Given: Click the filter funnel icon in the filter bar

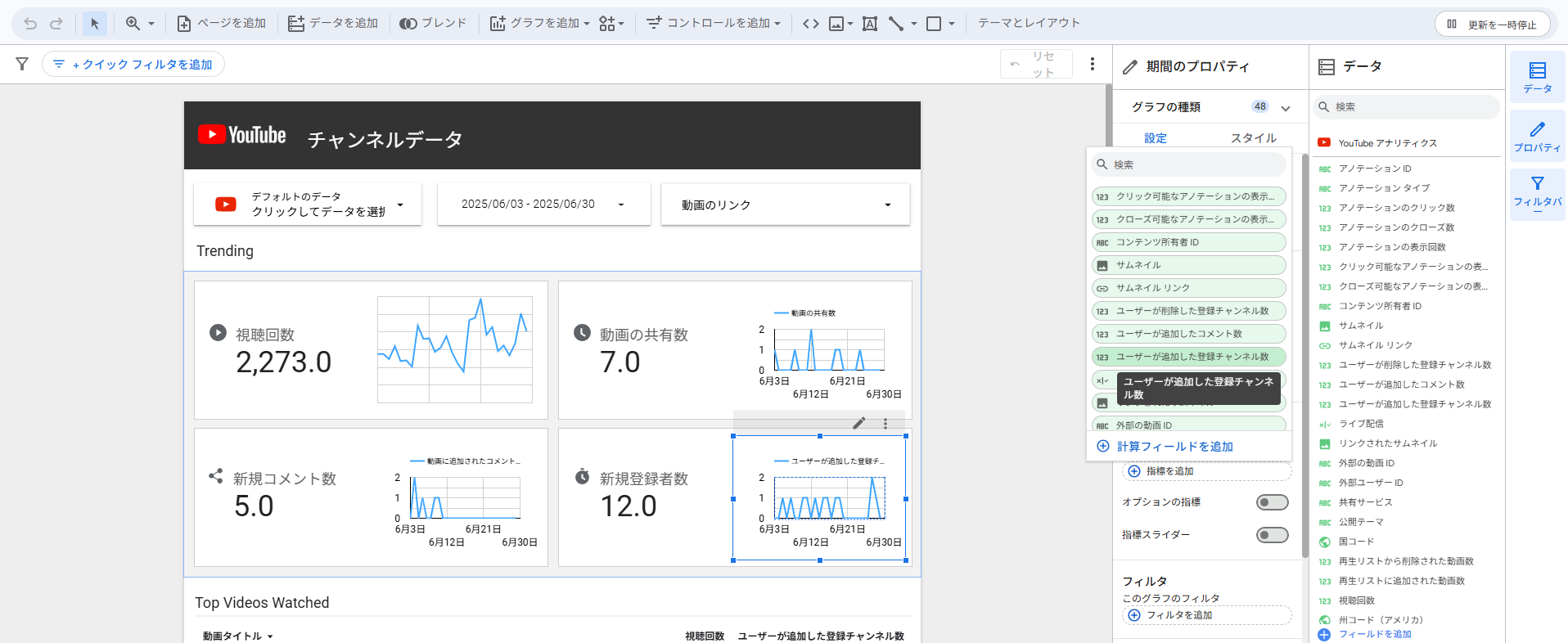Looking at the screenshot, I should point(22,64).
